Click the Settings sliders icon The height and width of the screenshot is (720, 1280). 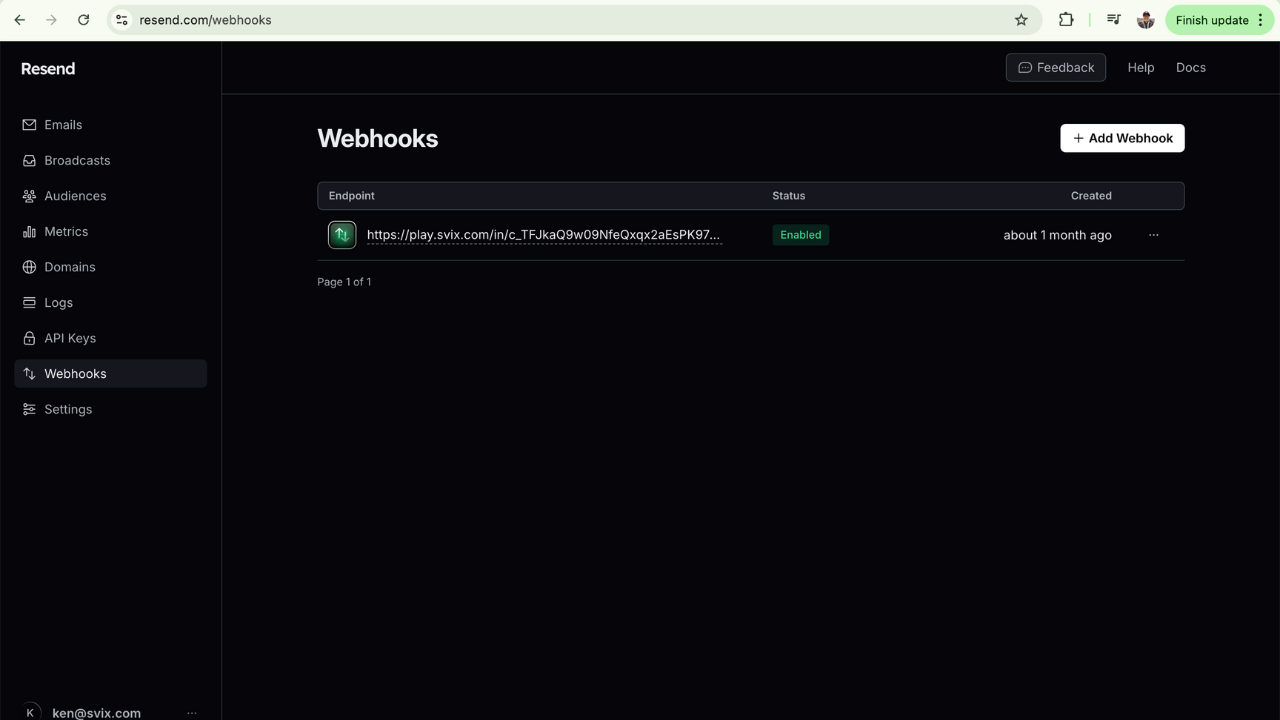click(x=29, y=409)
